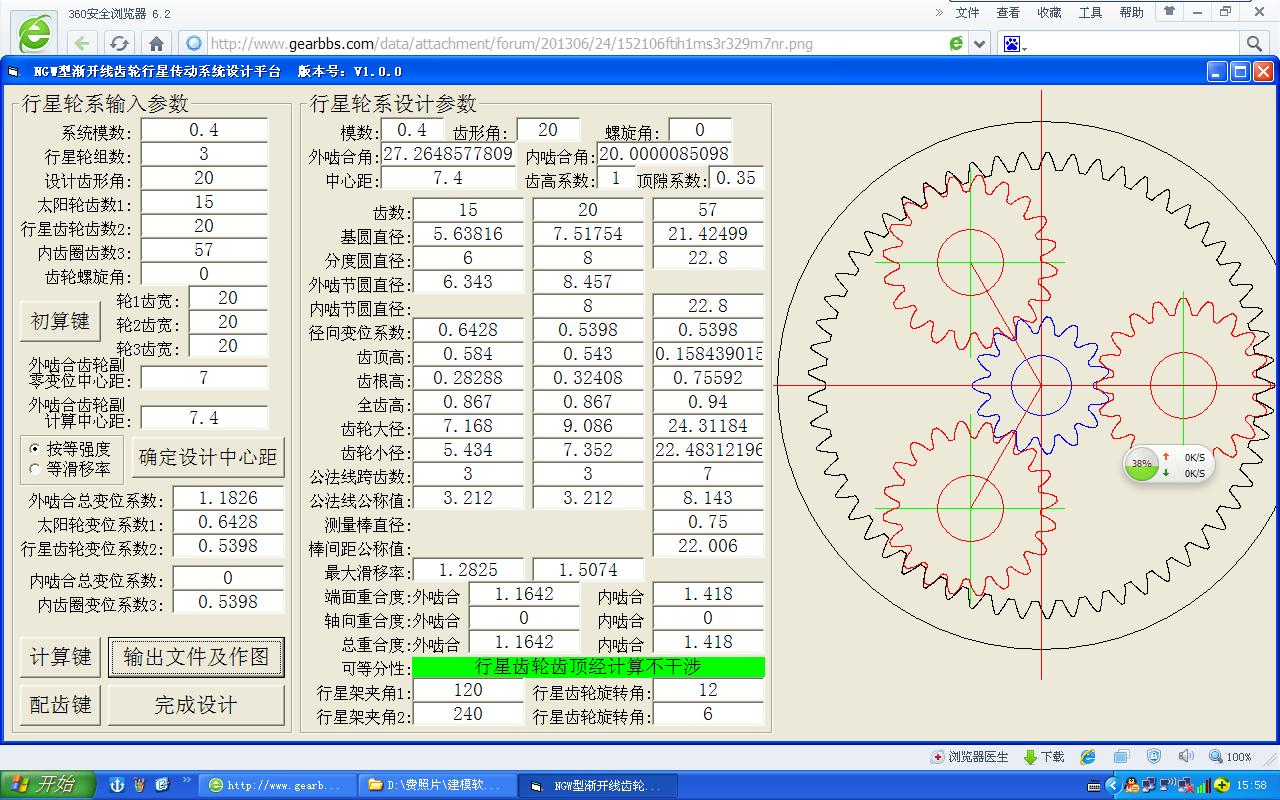Viewport: 1280px width, 800px height.
Task: Click the 外啮合角 value 27.2648577809
Action: point(449,154)
